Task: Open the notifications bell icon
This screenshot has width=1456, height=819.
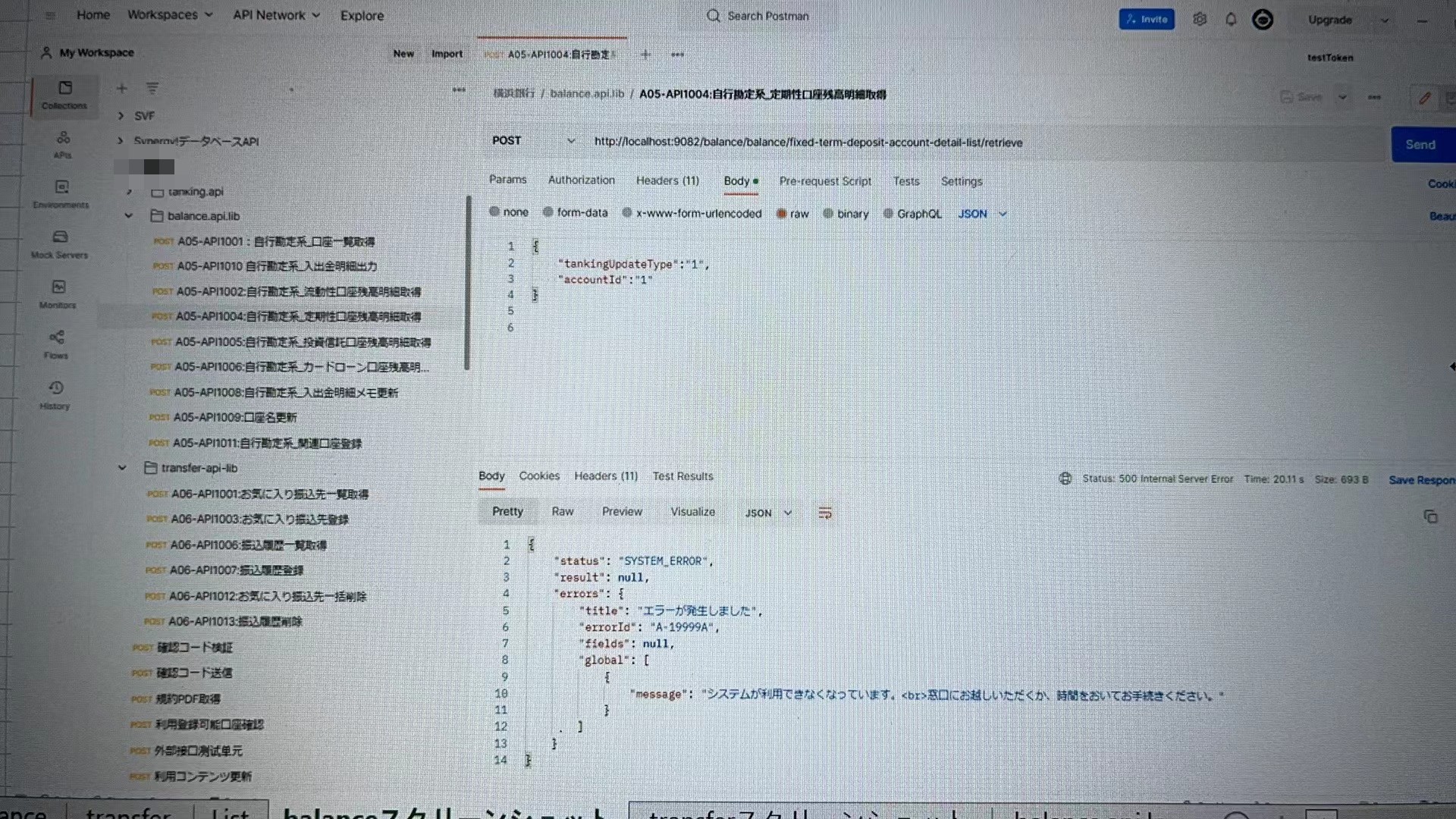Action: pos(1231,19)
